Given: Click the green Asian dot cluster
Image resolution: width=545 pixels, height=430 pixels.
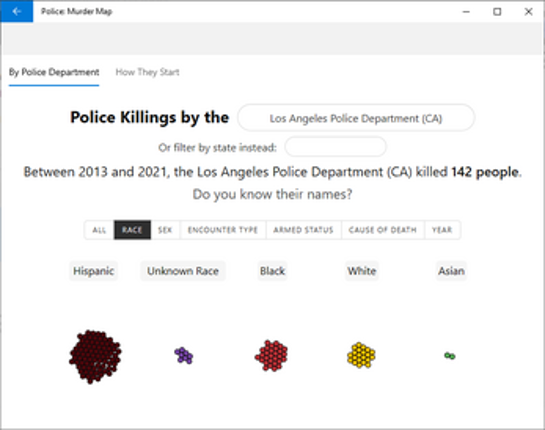Looking at the screenshot, I should (x=450, y=356).
